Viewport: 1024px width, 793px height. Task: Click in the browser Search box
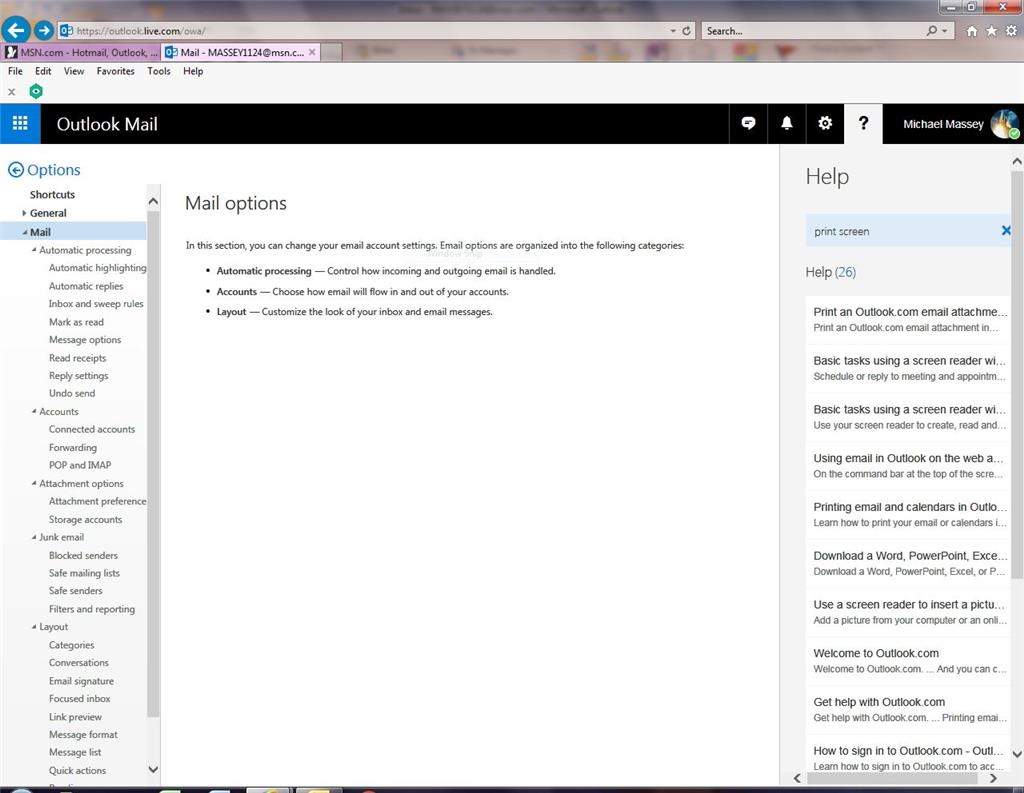(x=815, y=31)
